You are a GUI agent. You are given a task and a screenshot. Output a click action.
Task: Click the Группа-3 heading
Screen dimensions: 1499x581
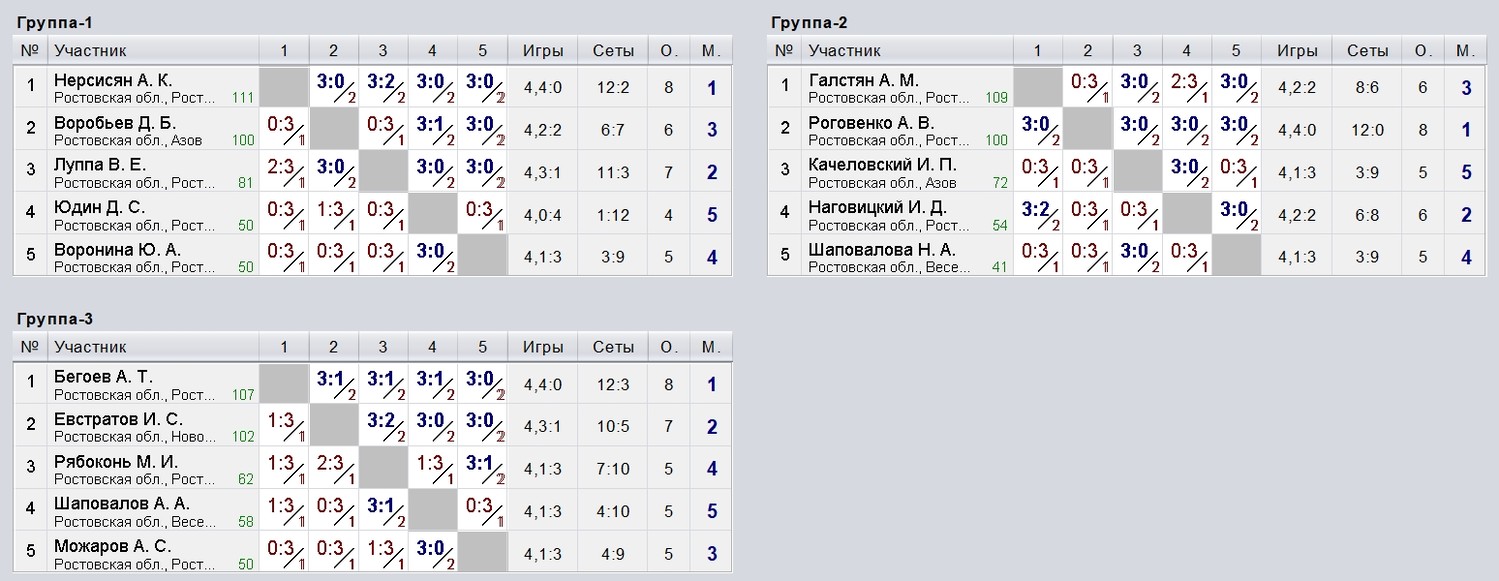point(56,318)
